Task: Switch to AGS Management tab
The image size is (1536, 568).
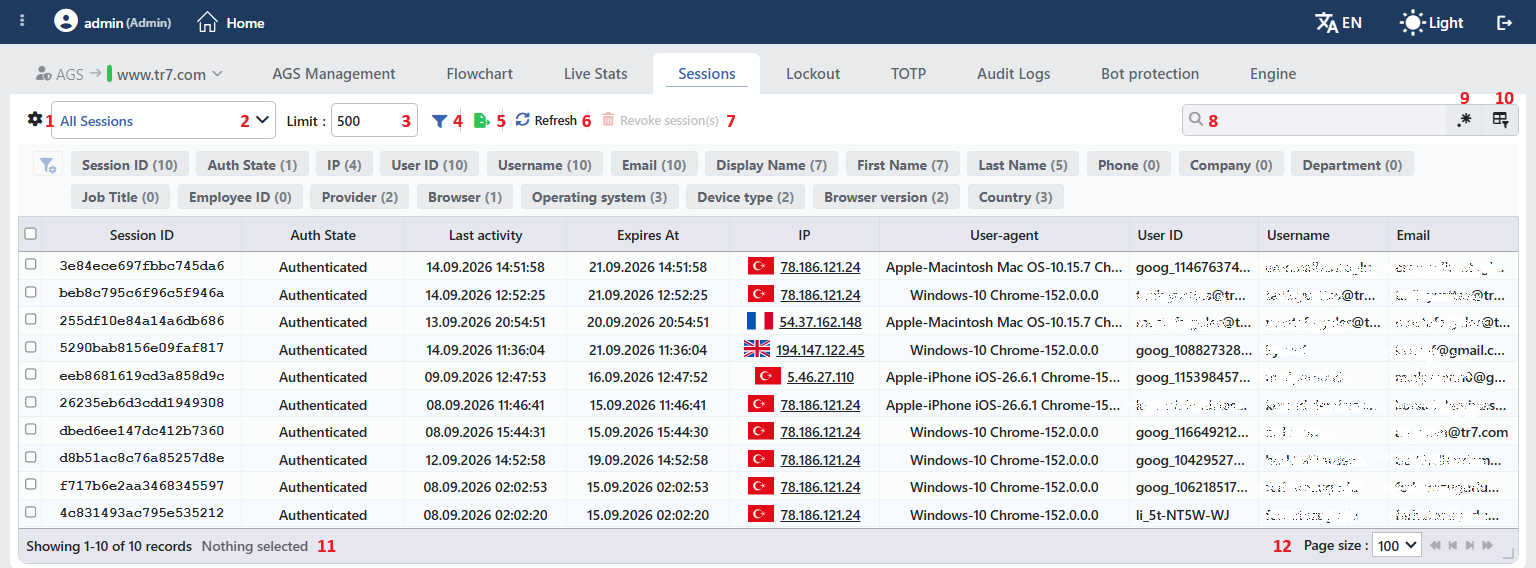Action: tap(334, 74)
